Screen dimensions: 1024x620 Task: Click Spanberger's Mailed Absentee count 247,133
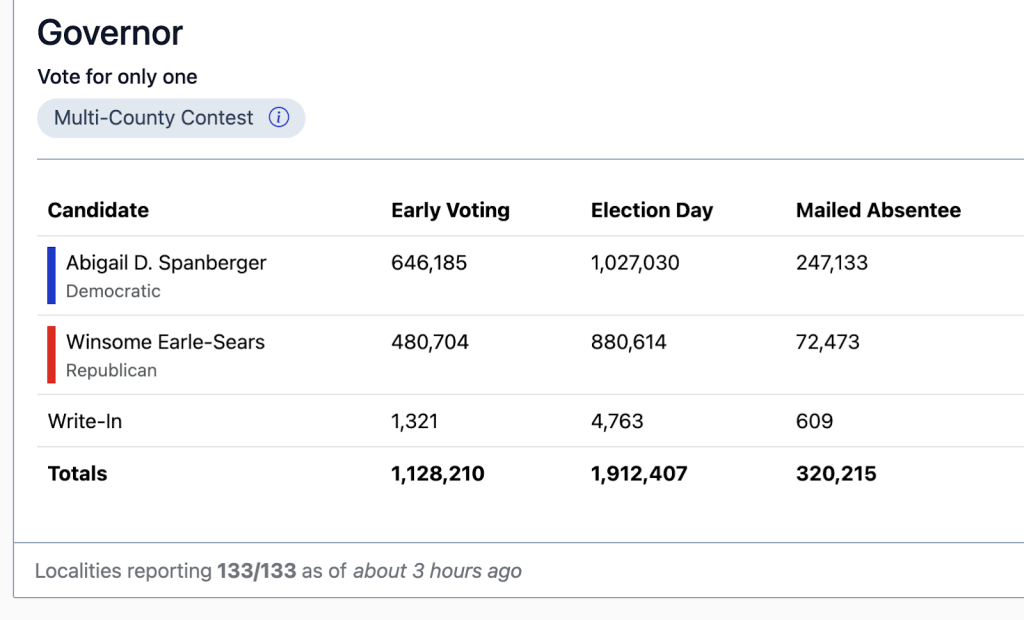click(x=831, y=263)
